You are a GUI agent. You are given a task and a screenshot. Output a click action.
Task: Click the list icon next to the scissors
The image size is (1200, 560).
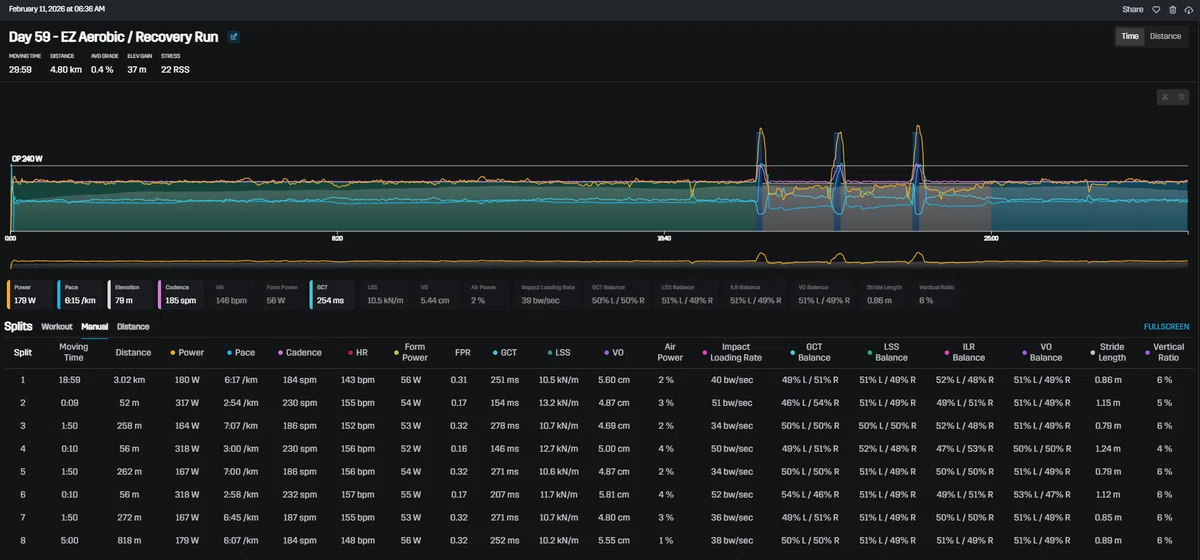pyautogui.click(x=1181, y=97)
